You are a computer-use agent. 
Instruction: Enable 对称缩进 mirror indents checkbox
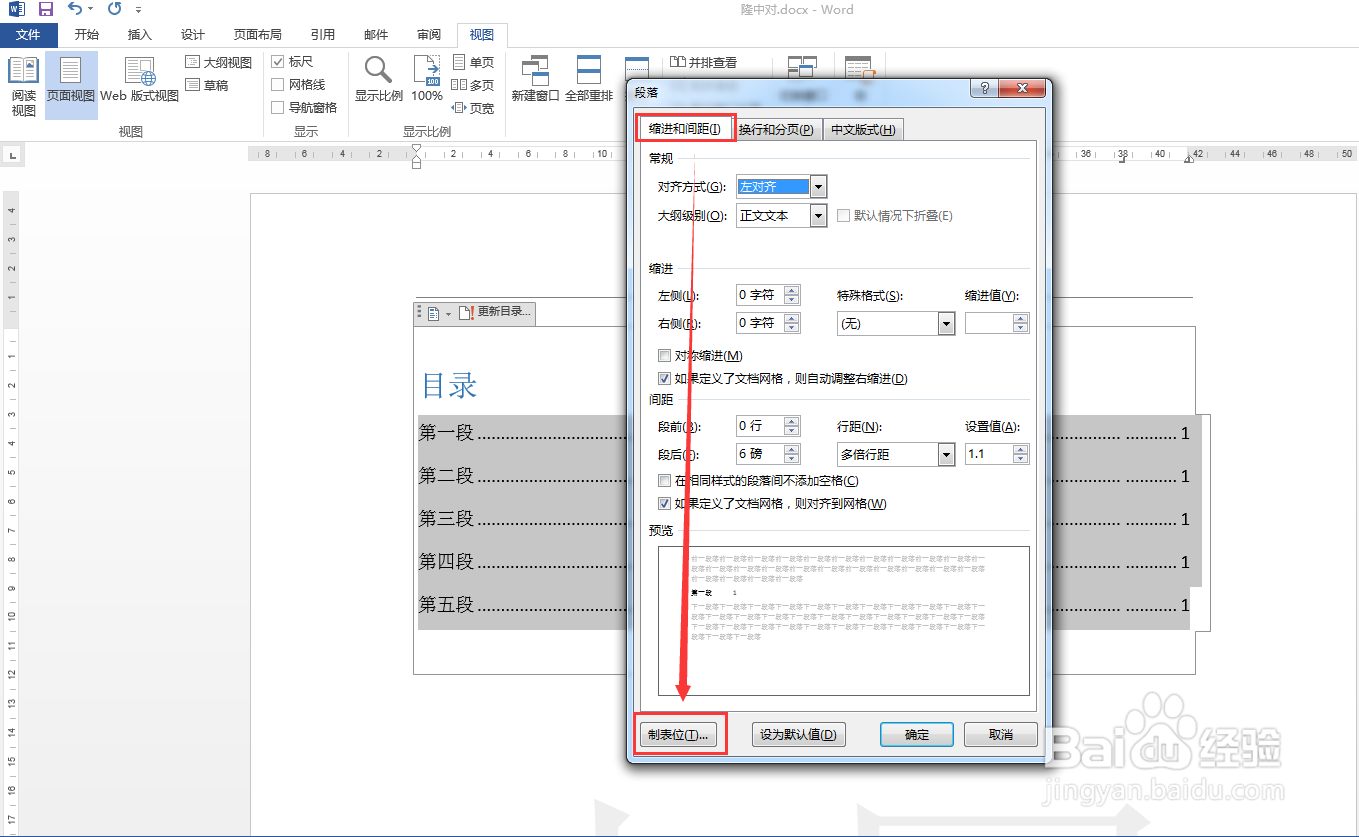664,356
